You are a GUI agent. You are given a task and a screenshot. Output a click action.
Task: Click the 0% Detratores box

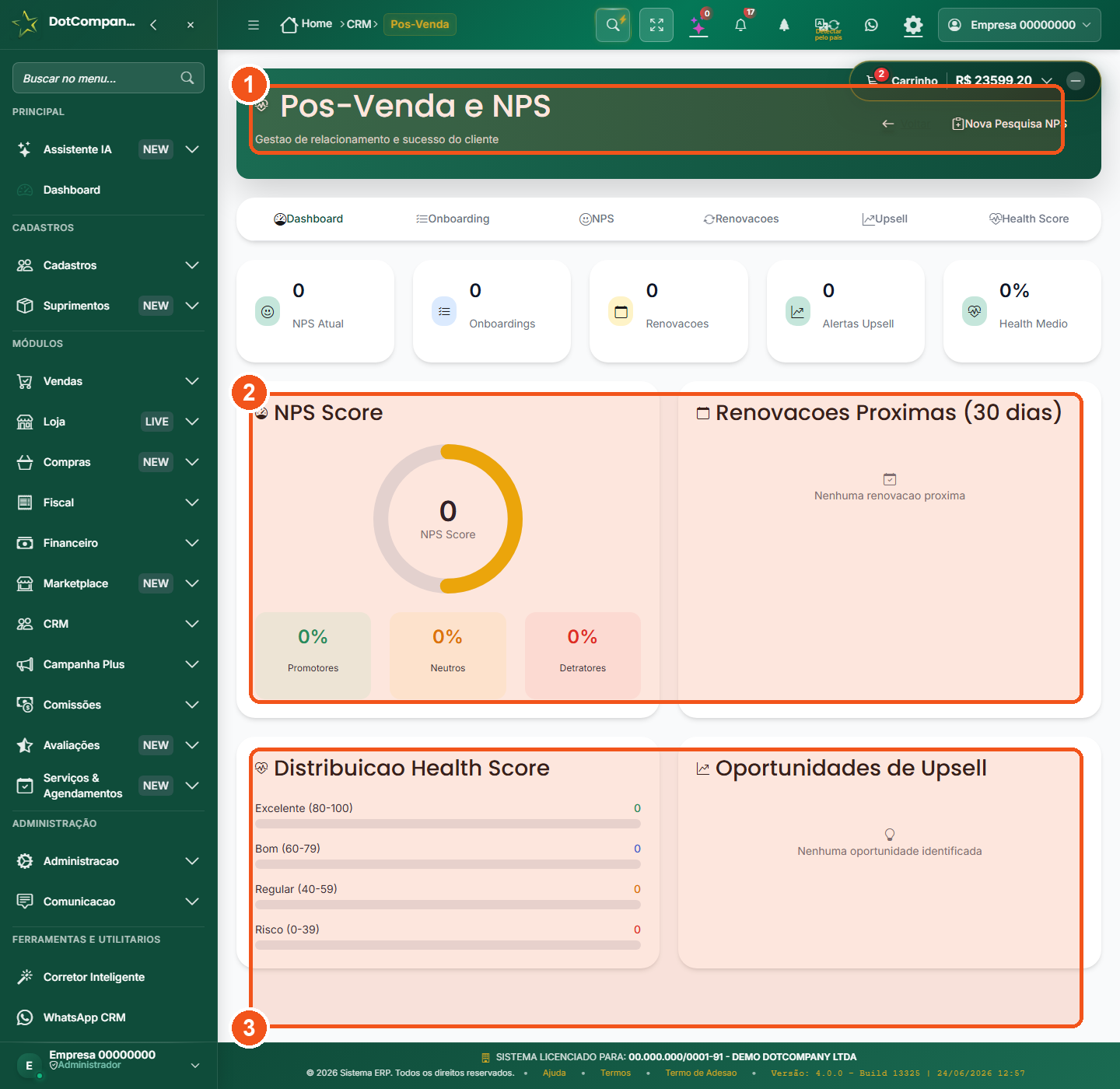point(583,655)
